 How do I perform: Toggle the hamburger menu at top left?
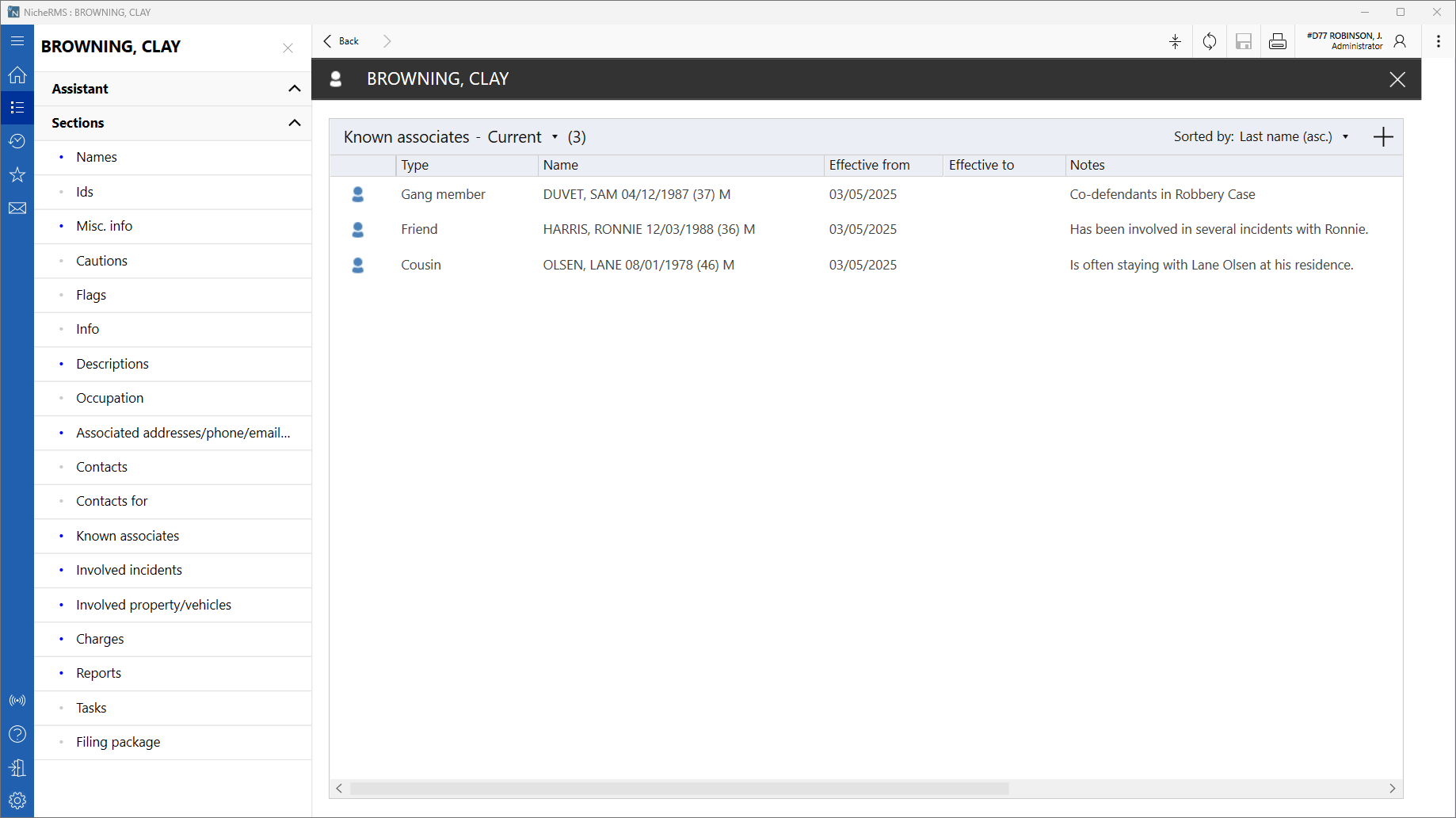pyautogui.click(x=17, y=41)
